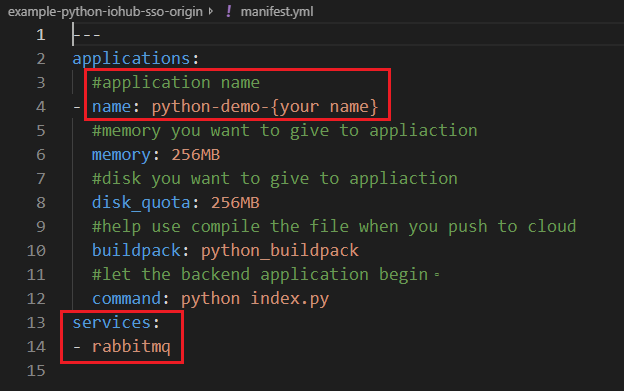The image size is (624, 391).
Task: Click the 'services:' key on line 13
Action: (x=115, y=323)
